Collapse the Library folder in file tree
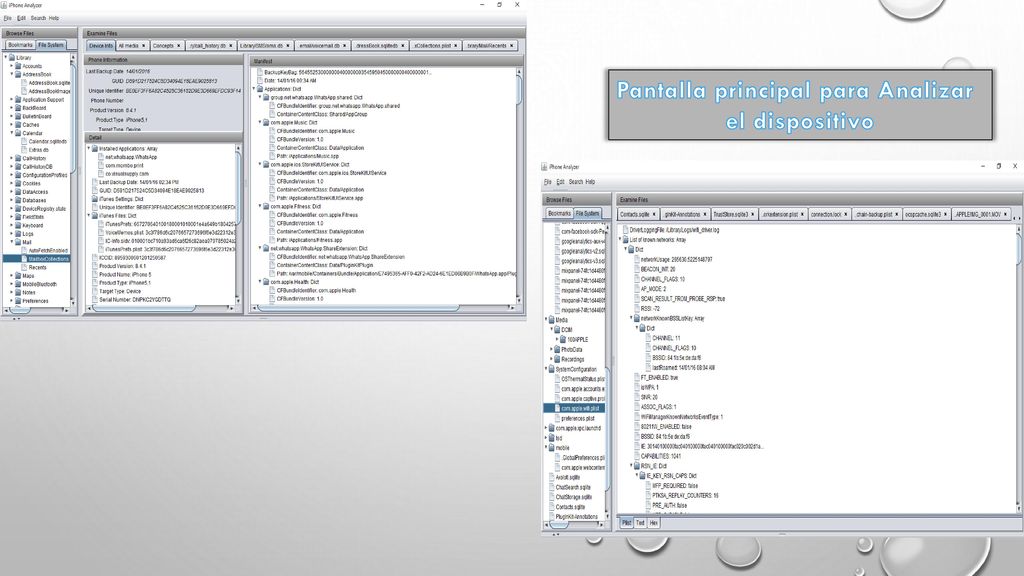 (6, 57)
